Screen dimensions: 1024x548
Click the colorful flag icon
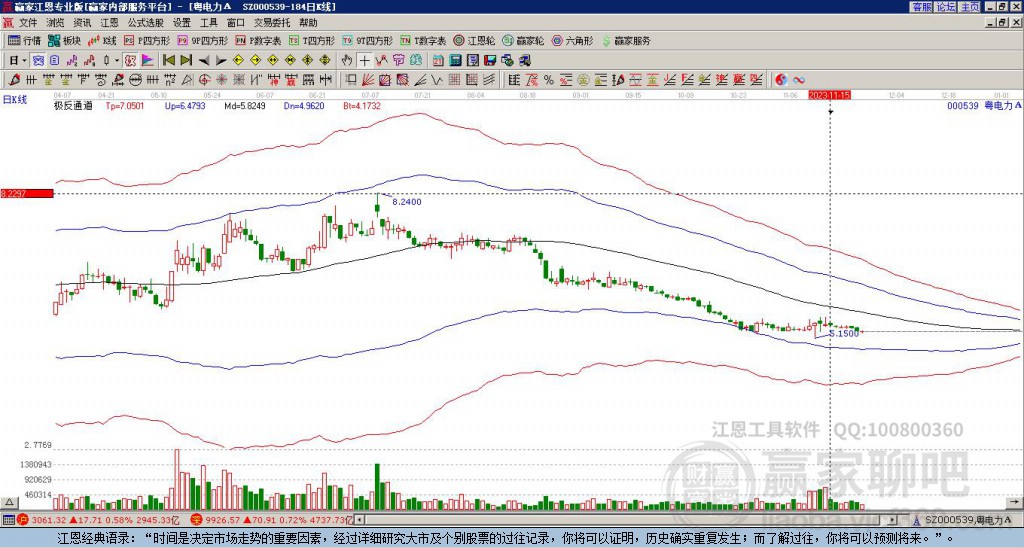click(x=148, y=61)
